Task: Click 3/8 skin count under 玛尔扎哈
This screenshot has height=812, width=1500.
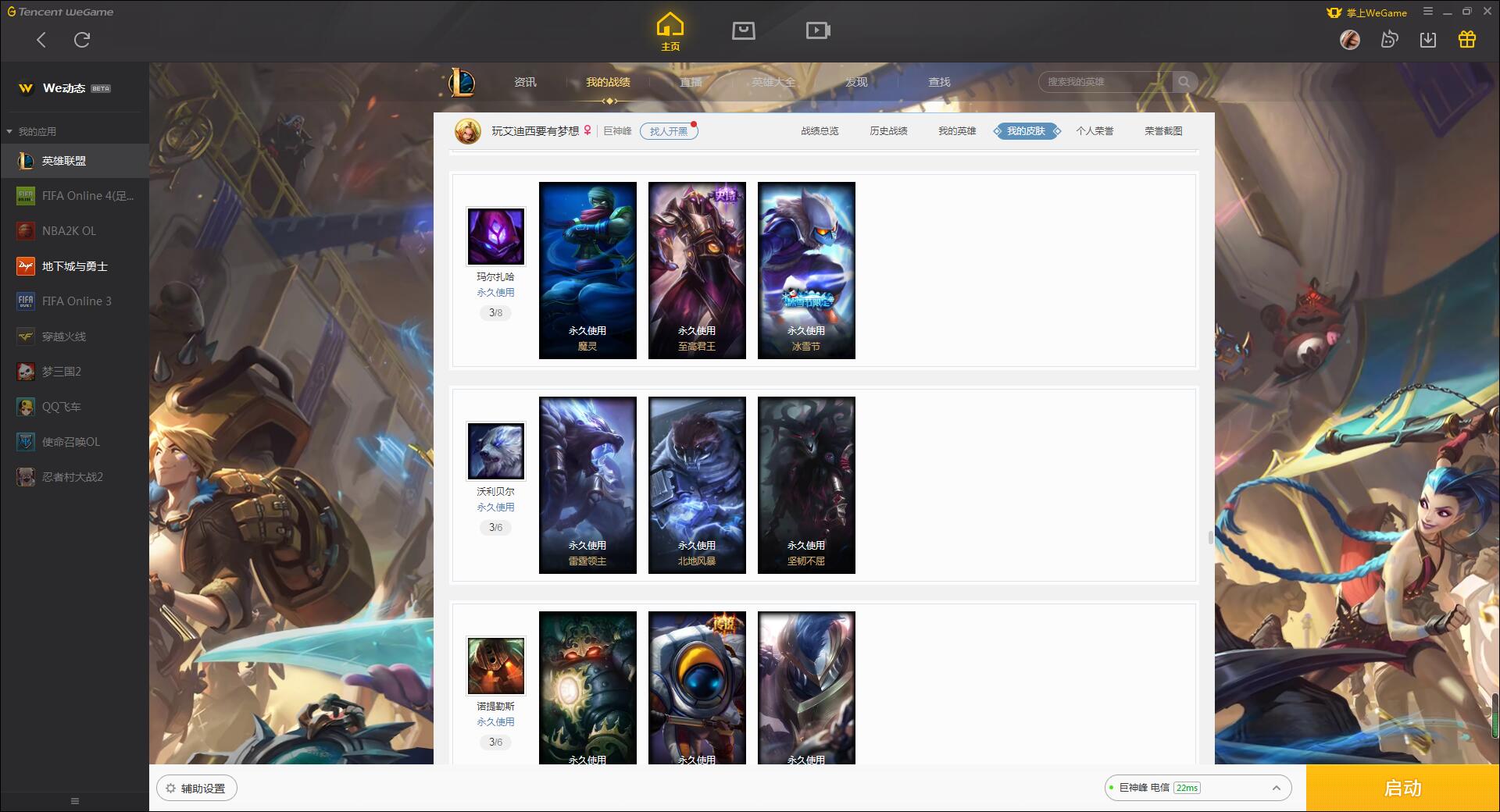Action: tap(496, 312)
